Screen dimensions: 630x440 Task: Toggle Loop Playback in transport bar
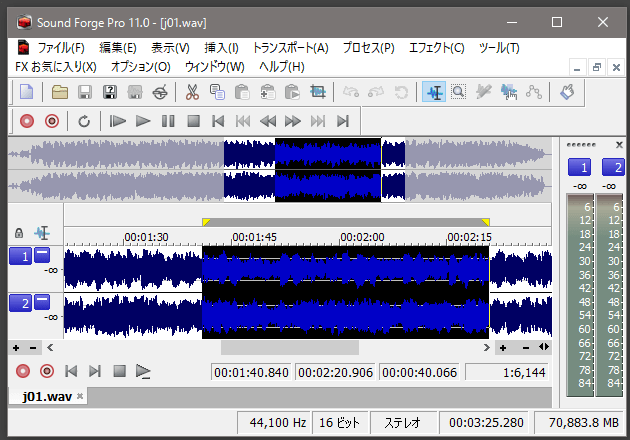click(84, 121)
